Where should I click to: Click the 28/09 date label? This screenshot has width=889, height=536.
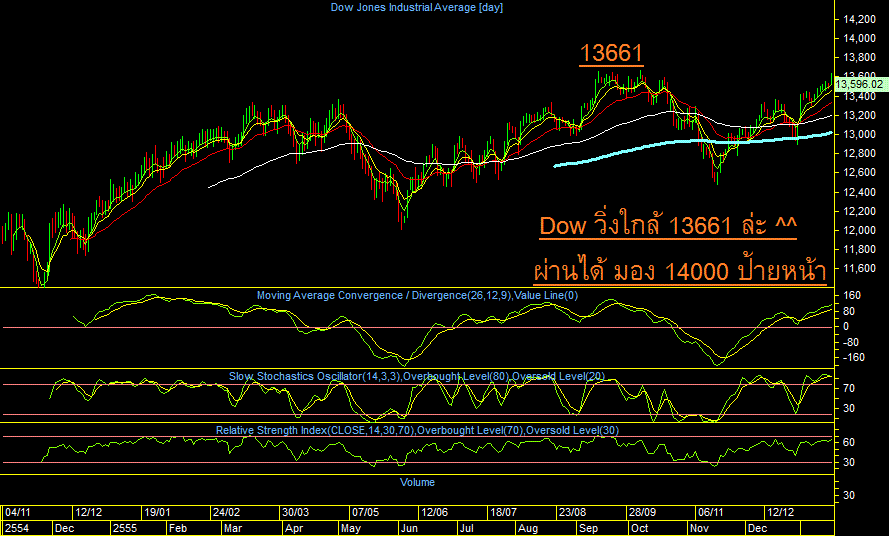(x=642, y=512)
